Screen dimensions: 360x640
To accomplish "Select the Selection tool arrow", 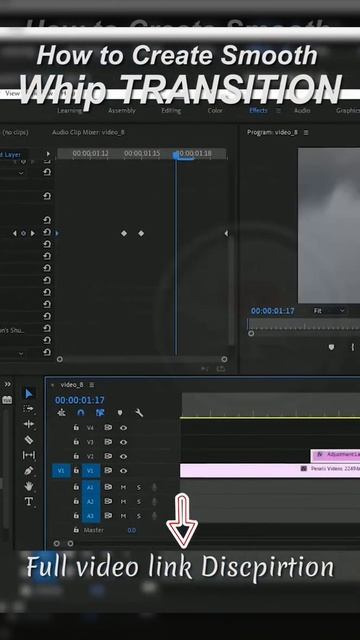I will pyautogui.click(x=29, y=393).
